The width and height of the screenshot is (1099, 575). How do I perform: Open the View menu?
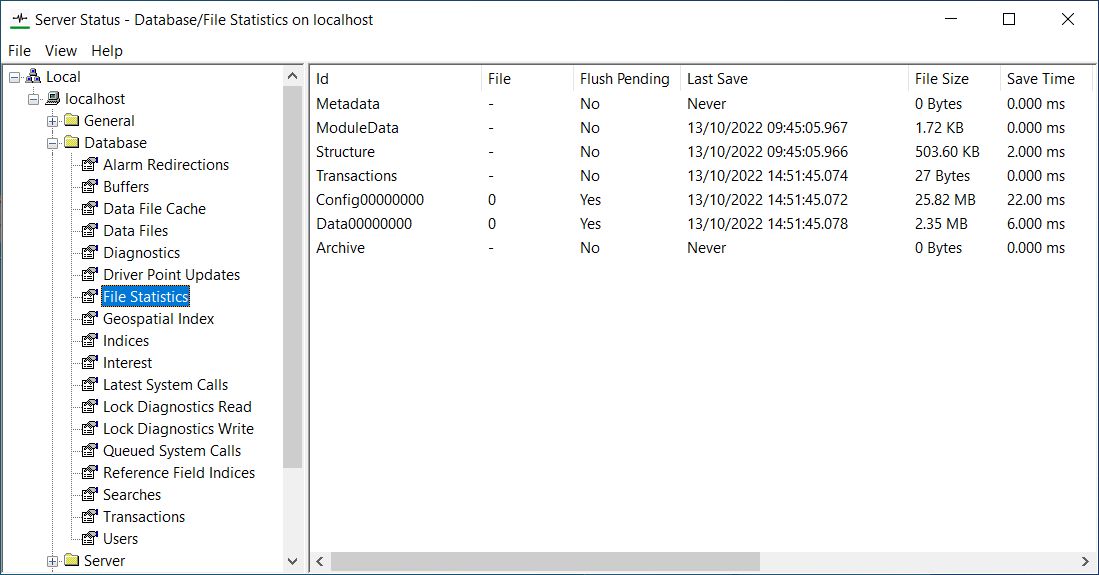(61, 51)
